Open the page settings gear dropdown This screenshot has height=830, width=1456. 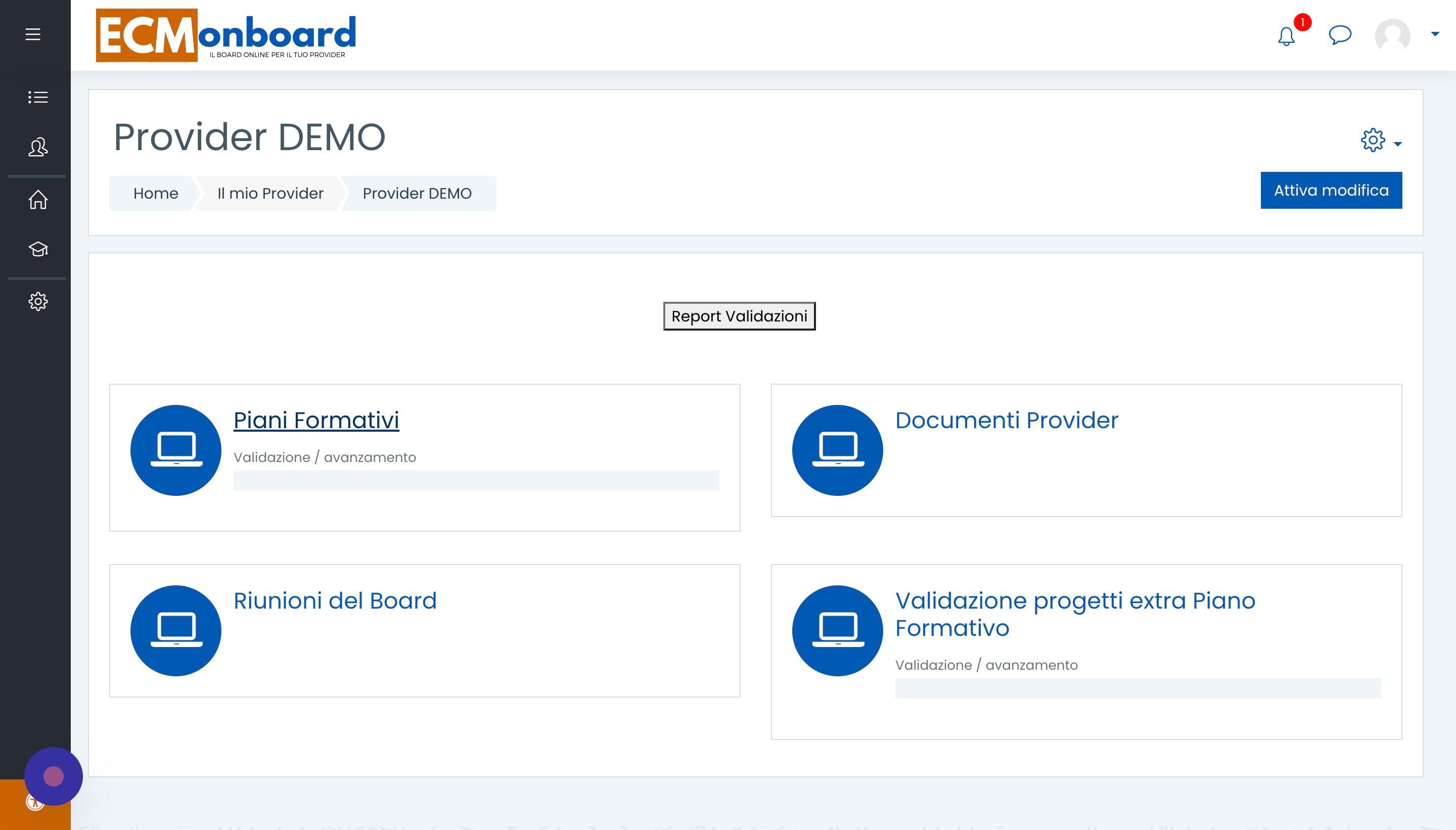[1381, 140]
